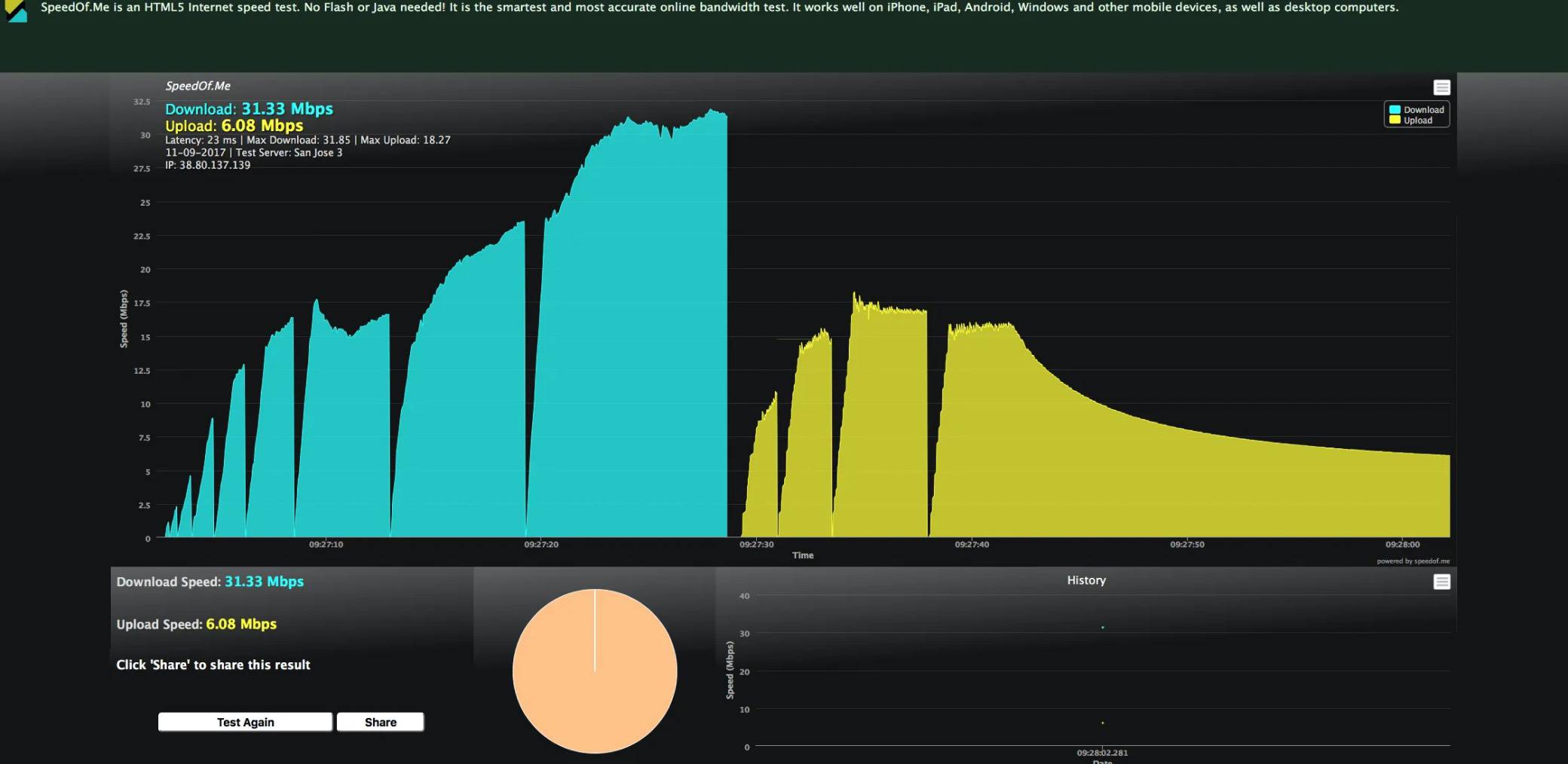Viewport: 1568px width, 764px height.
Task: Click the 40 tick on History axis
Action: [744, 596]
